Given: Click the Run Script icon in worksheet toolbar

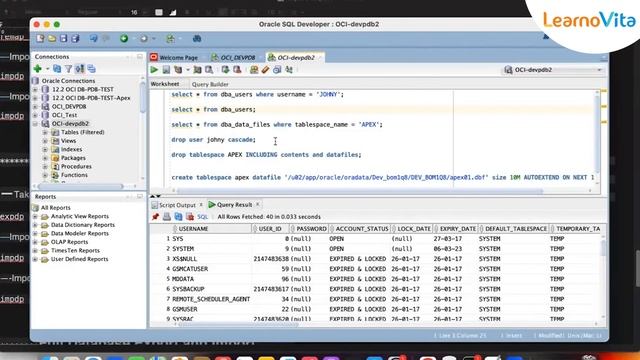Looking at the screenshot, I should [x=166, y=70].
